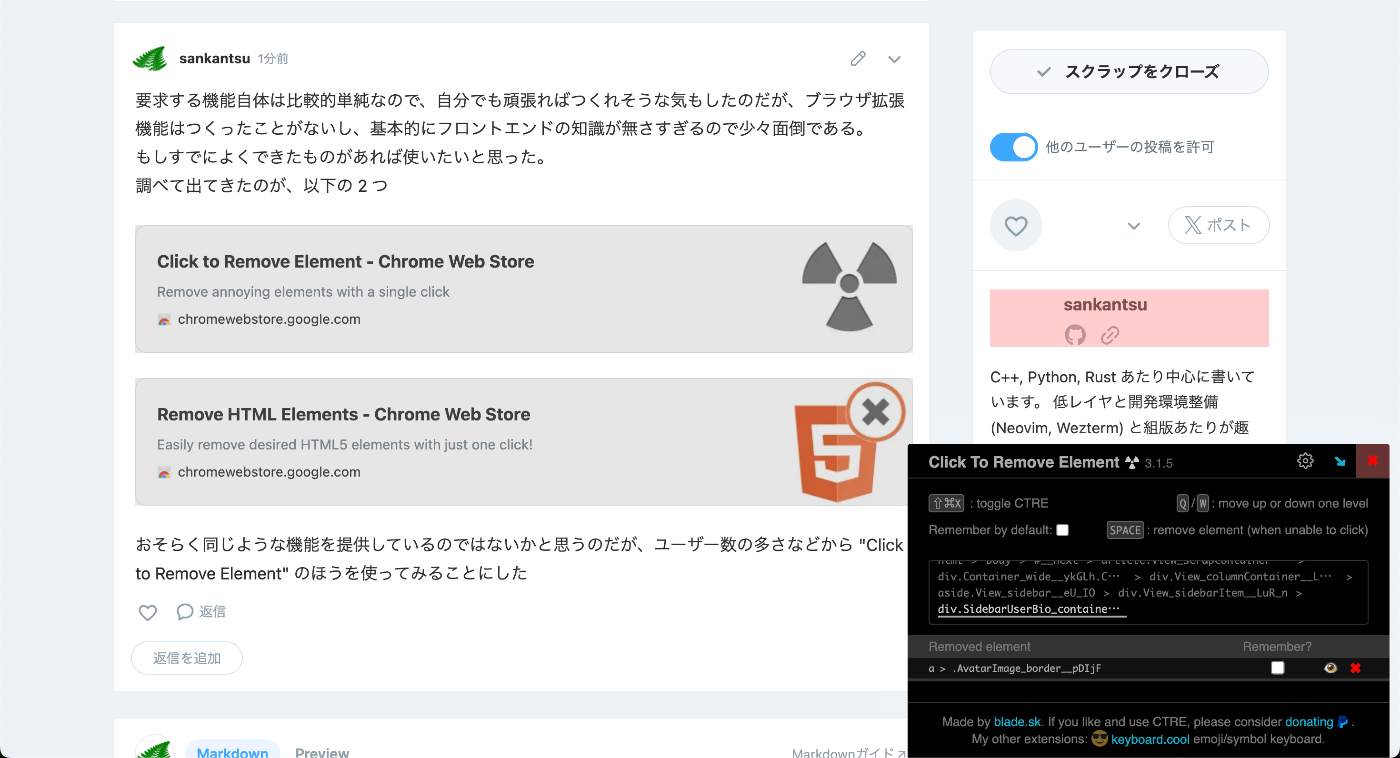Open sankantsu profile name in sidebar
The height and width of the screenshot is (758, 1400).
1105,304
